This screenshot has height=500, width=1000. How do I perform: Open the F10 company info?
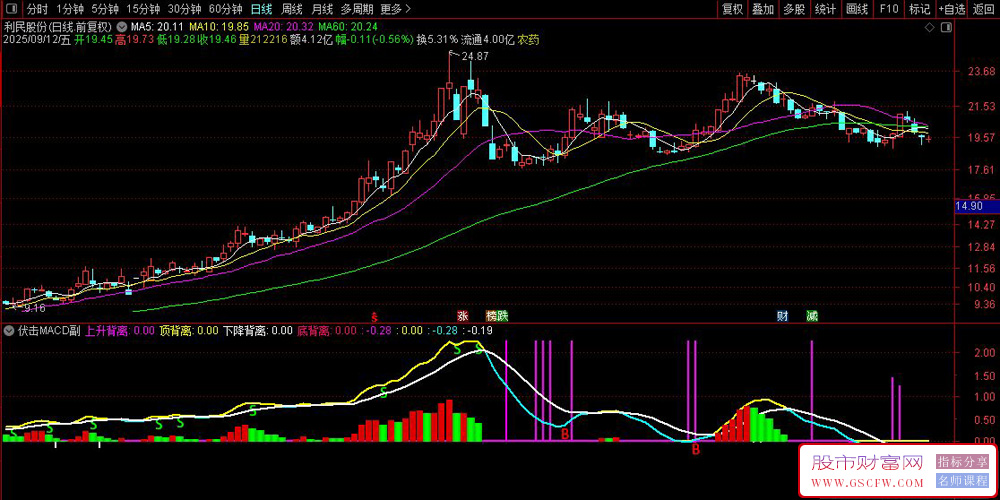(x=888, y=9)
